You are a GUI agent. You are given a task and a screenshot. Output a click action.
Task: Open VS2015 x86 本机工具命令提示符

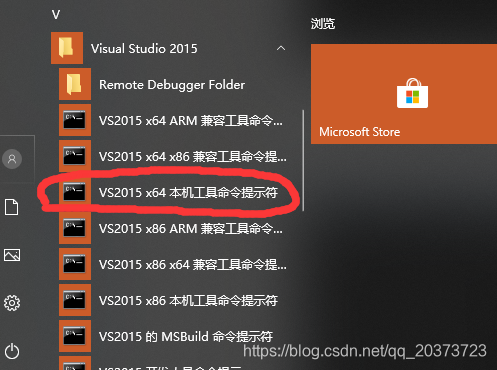coord(172,300)
